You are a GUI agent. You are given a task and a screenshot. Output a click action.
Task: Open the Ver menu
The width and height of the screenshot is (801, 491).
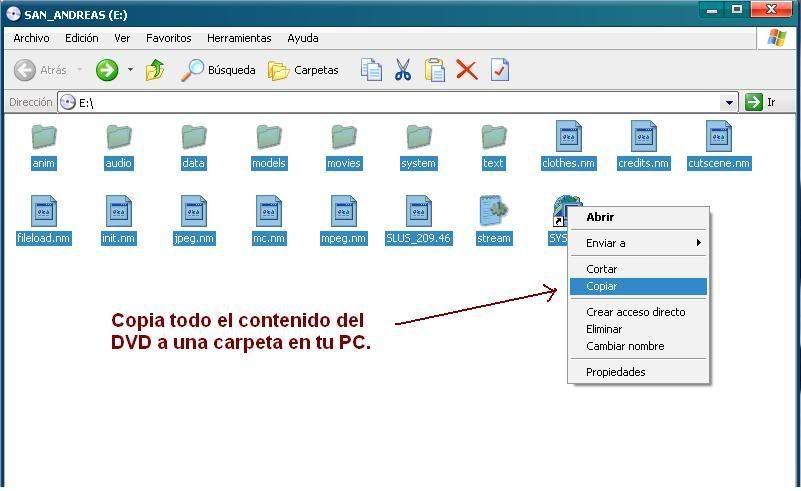pos(122,38)
